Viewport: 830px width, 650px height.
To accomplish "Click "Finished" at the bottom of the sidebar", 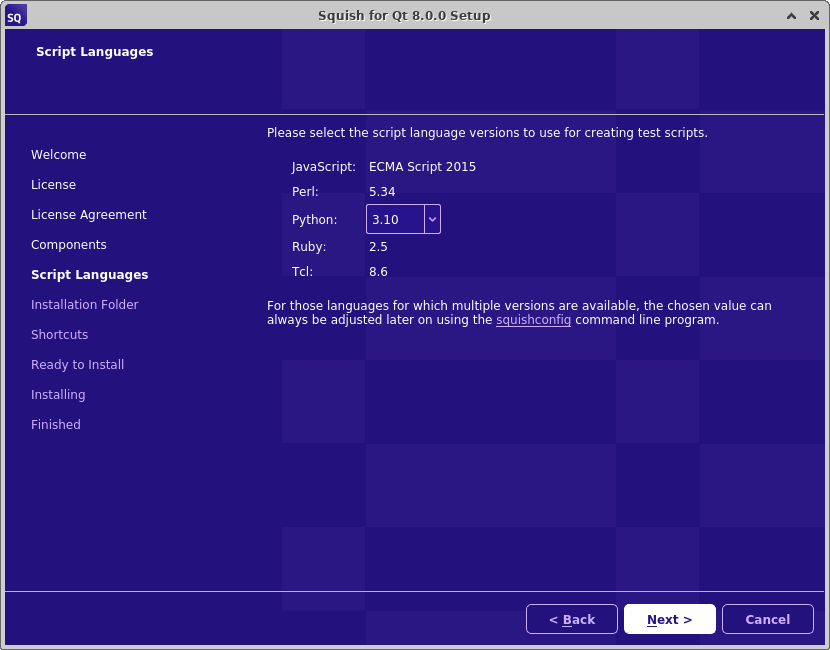I will pos(55,424).
